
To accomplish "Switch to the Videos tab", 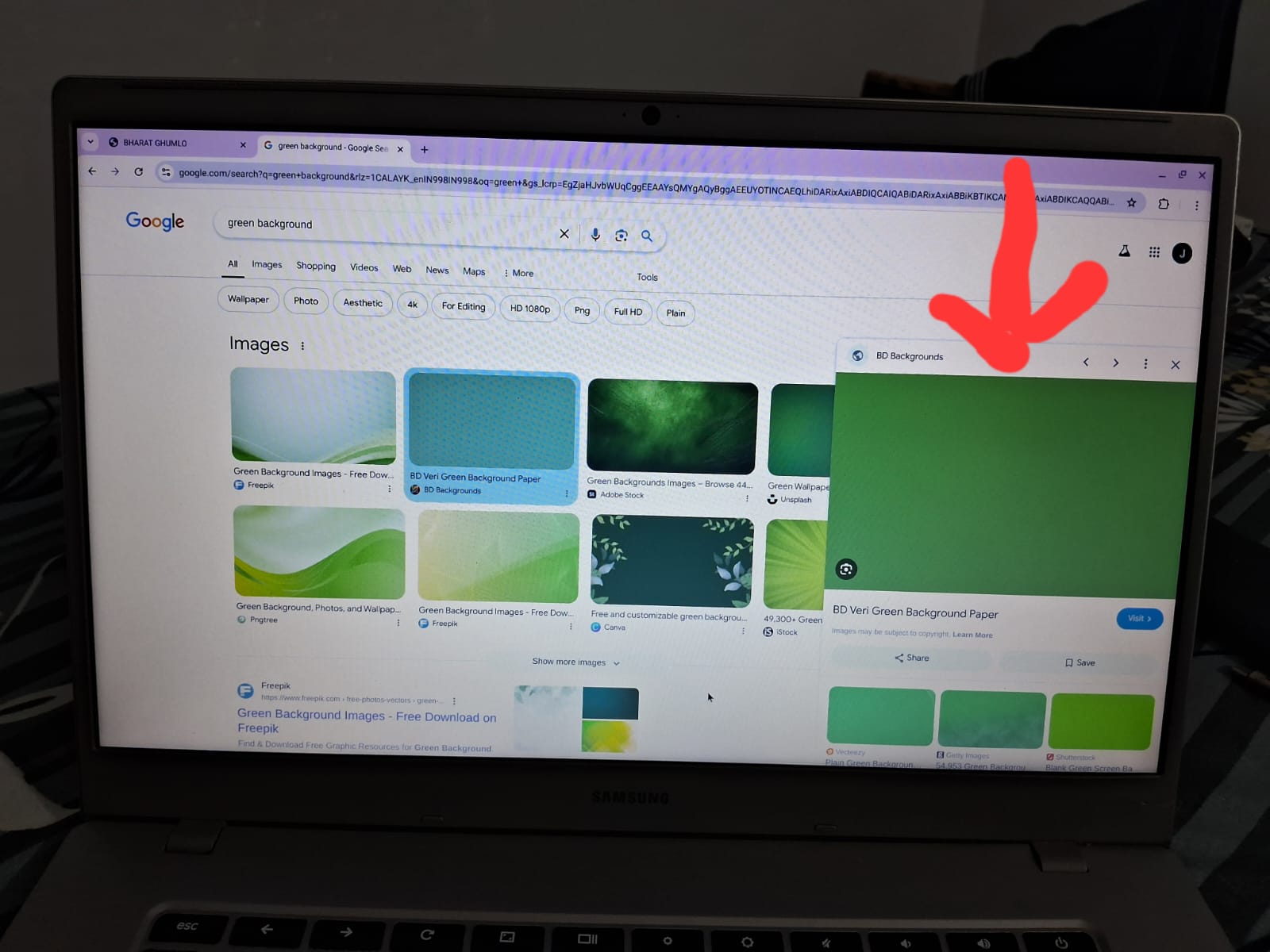I will click(364, 267).
